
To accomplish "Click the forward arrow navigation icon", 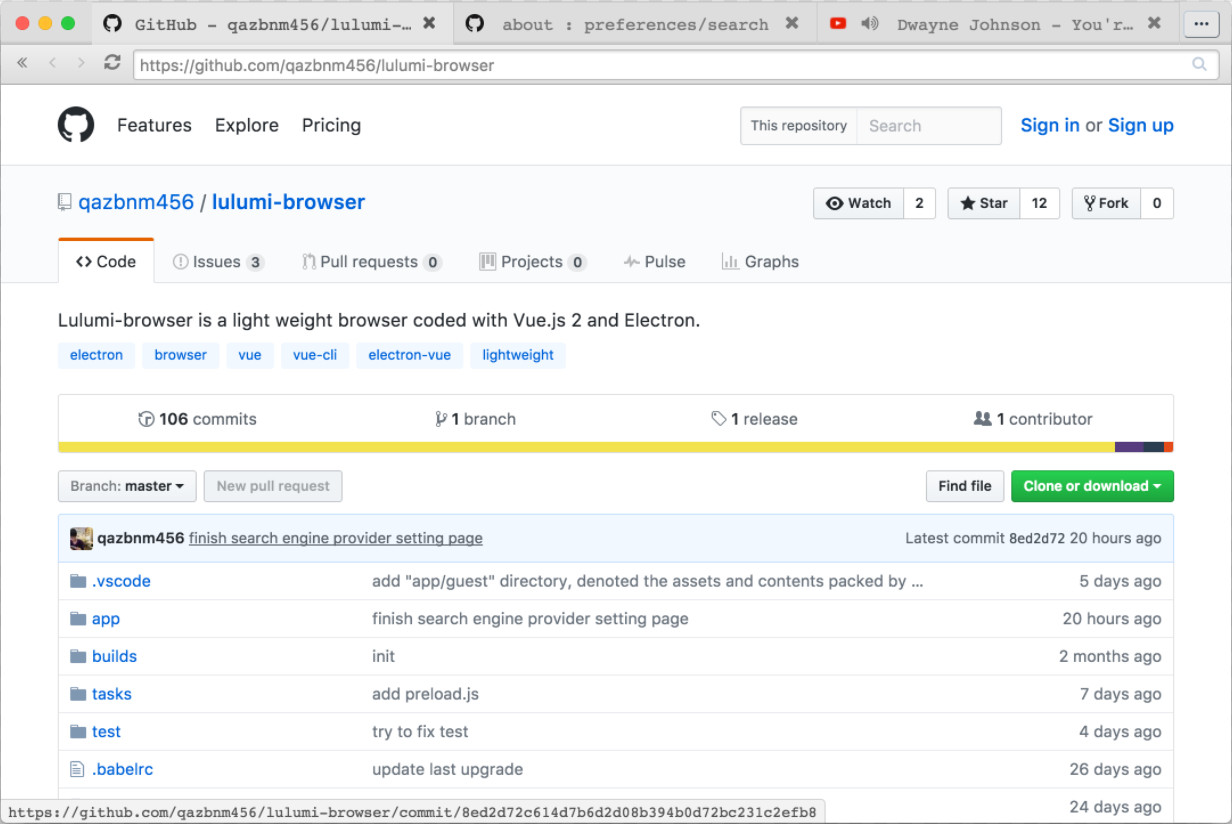I will [81, 64].
